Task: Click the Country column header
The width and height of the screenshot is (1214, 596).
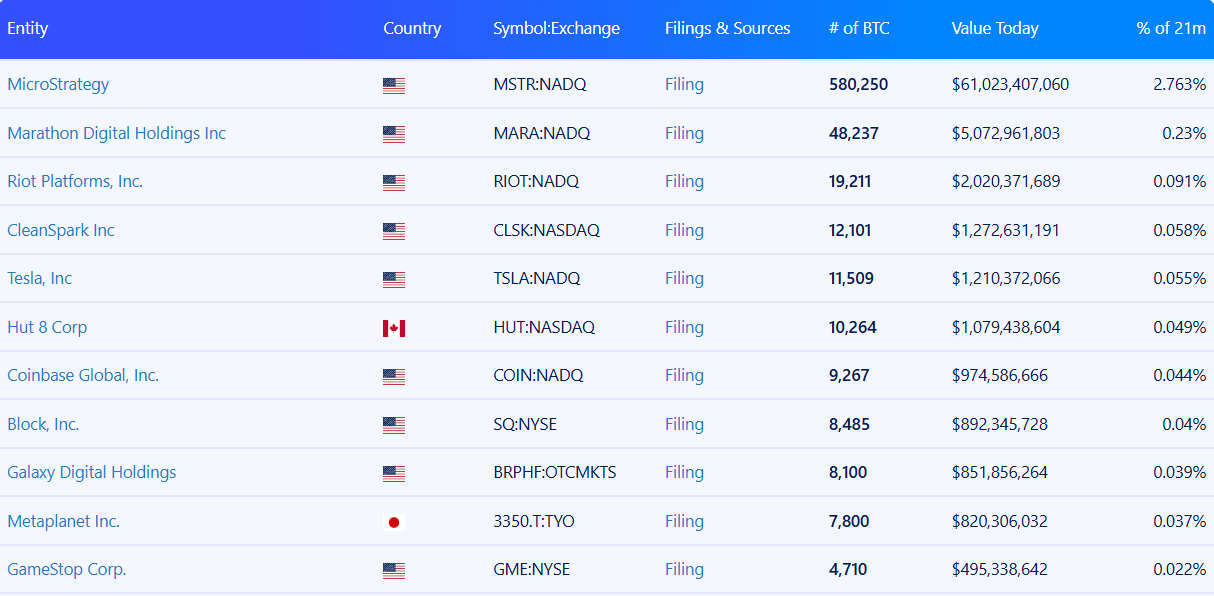Action: tap(412, 28)
